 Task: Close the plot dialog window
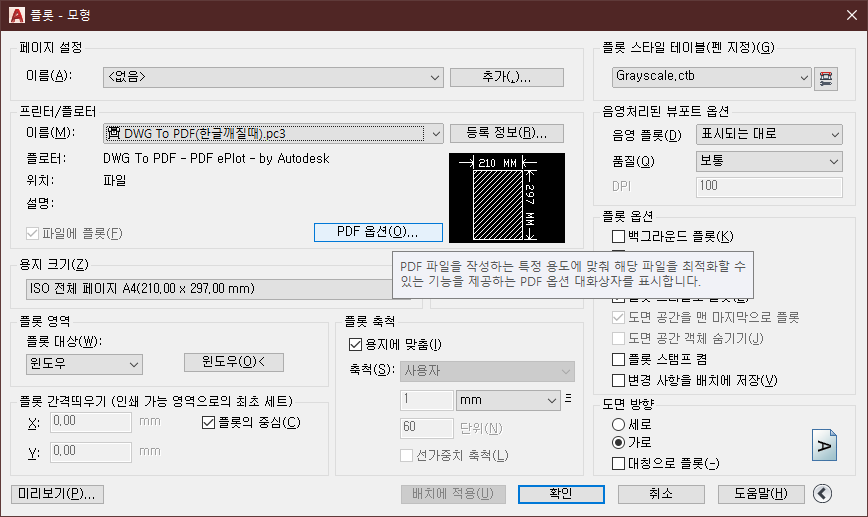(851, 15)
